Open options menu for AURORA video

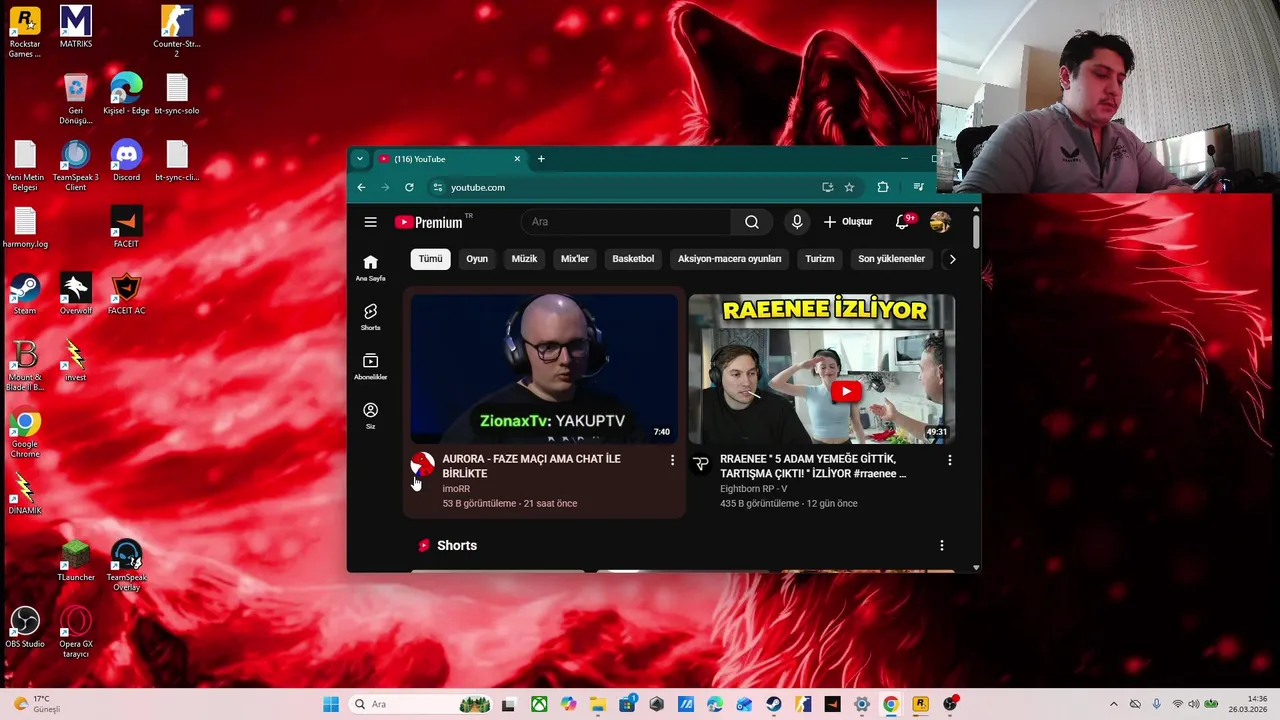(x=672, y=460)
